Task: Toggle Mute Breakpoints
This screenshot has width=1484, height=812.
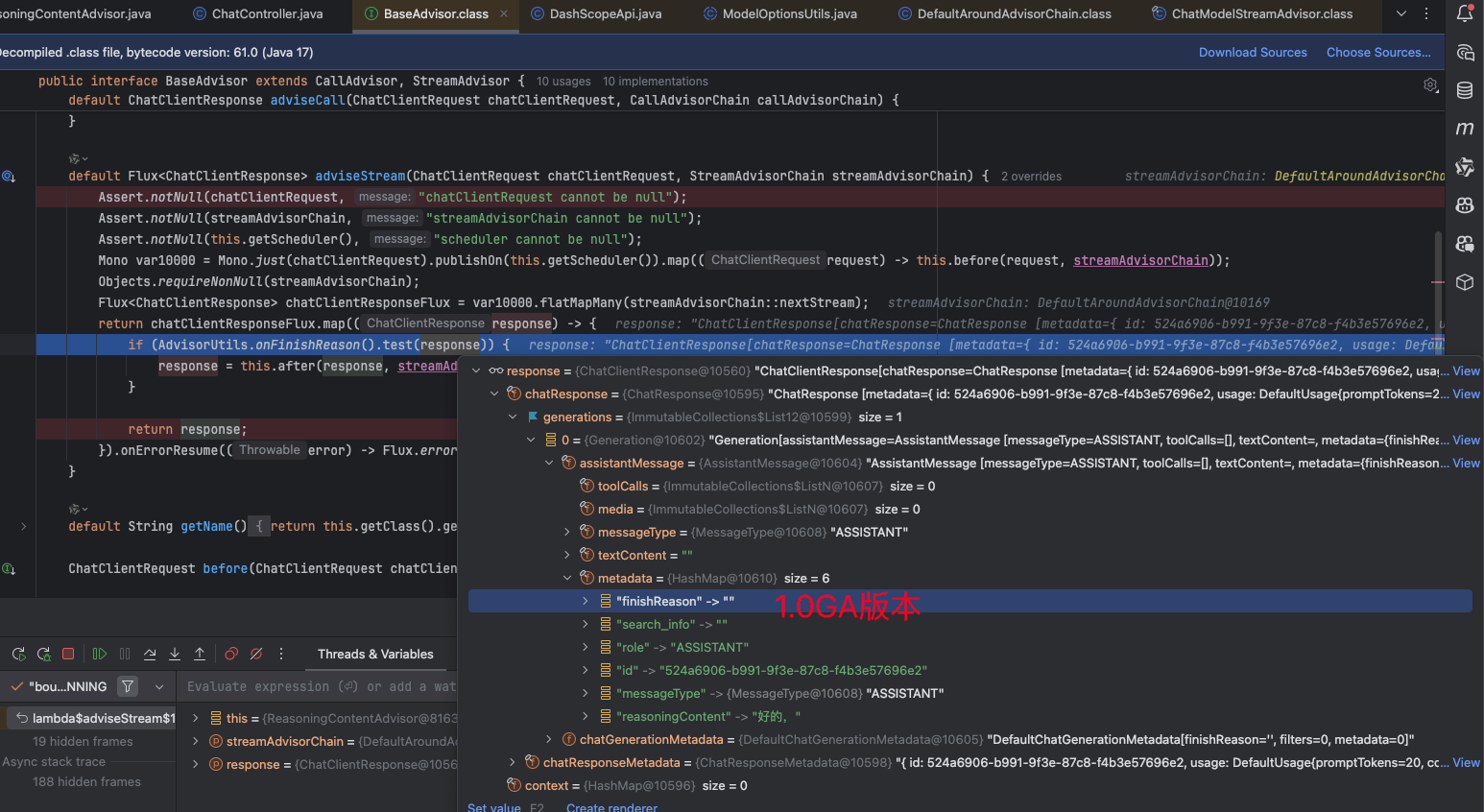Action: tap(256, 654)
